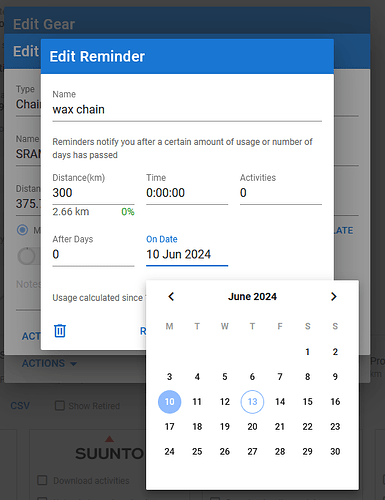385x500 pixels.
Task: Select June 15 in the calendar
Action: [307, 402]
